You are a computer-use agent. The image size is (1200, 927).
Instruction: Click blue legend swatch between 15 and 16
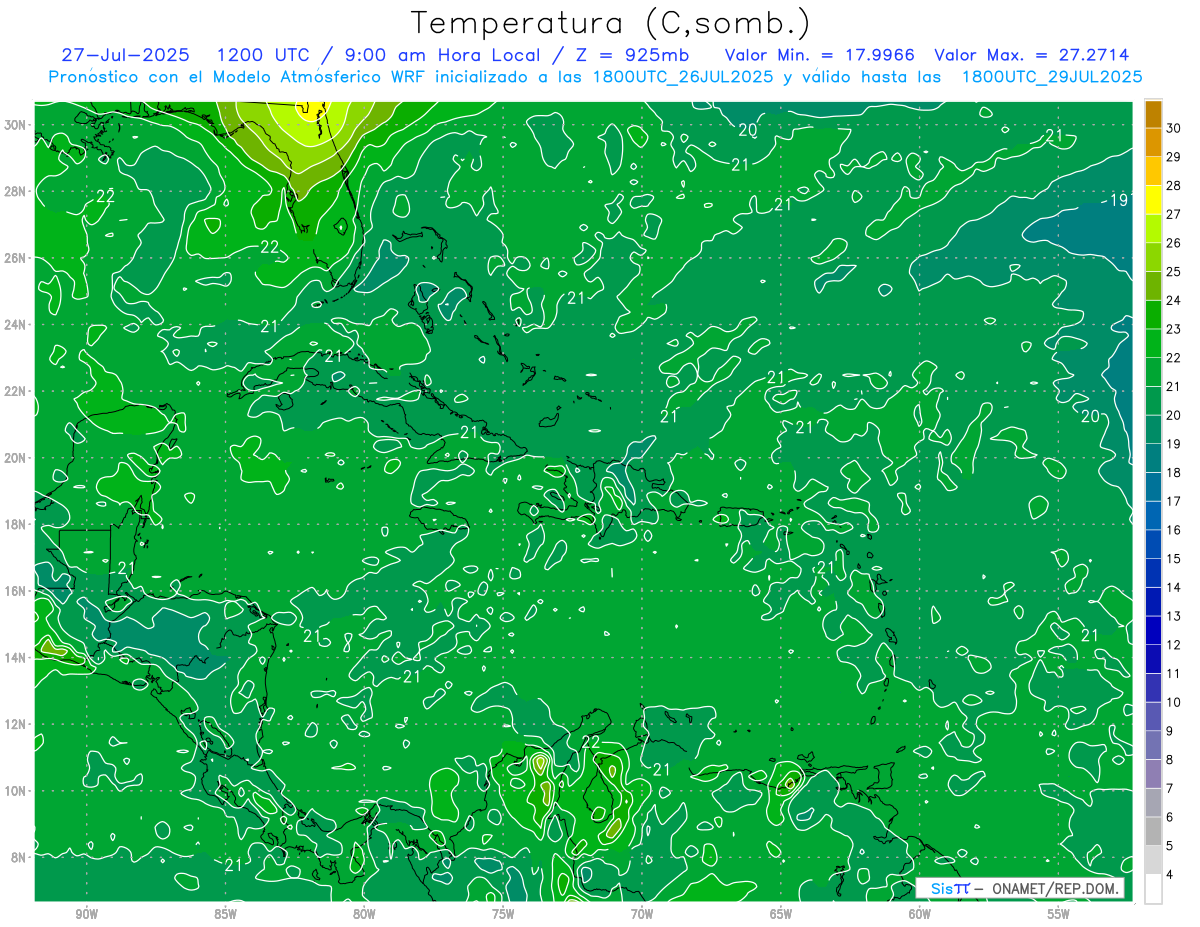coord(1154,544)
